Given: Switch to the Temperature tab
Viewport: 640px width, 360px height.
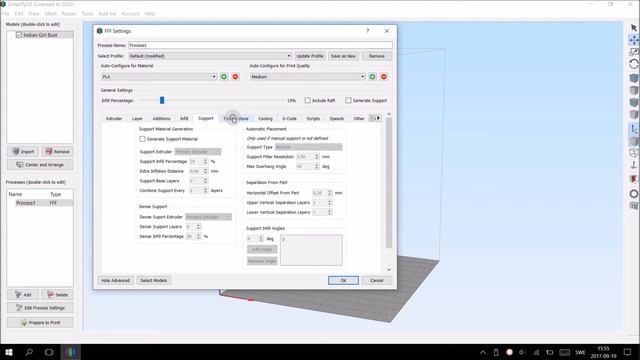Looking at the screenshot, I should click(236, 119).
